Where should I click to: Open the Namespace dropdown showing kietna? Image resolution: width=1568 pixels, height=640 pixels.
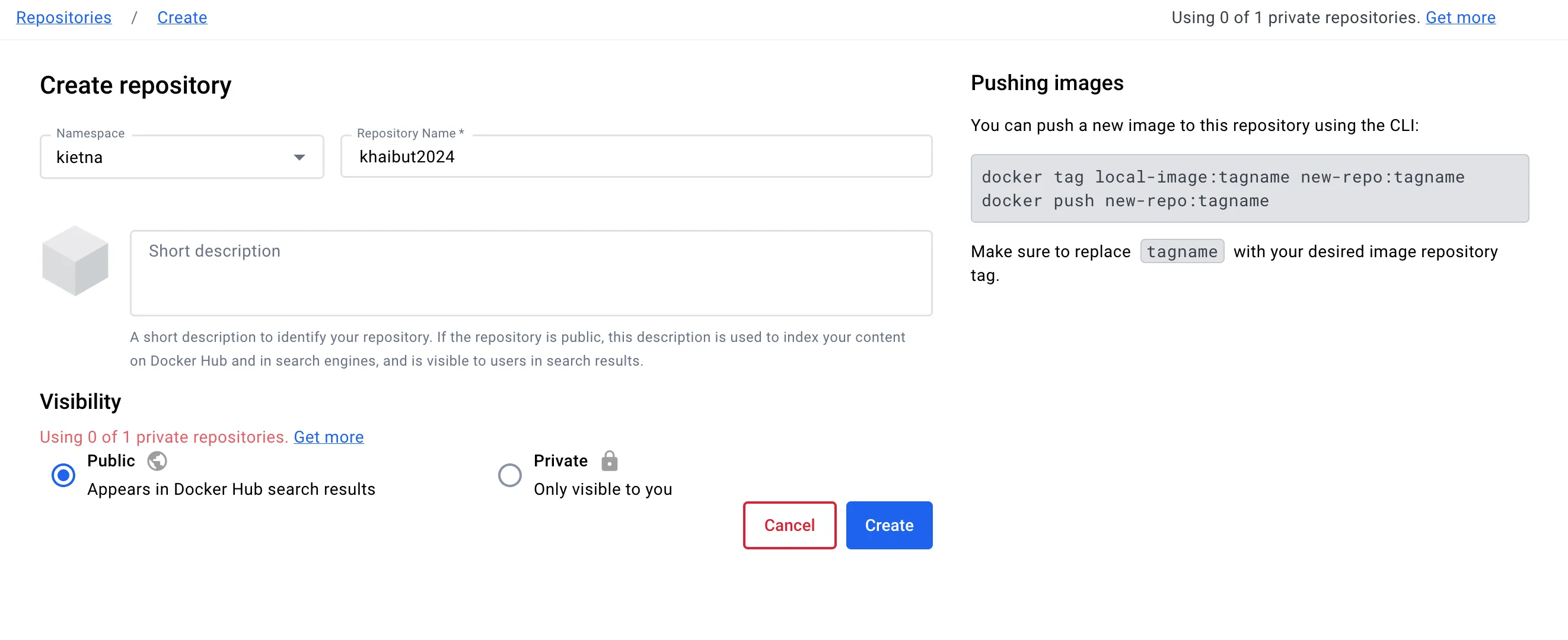coord(182,157)
